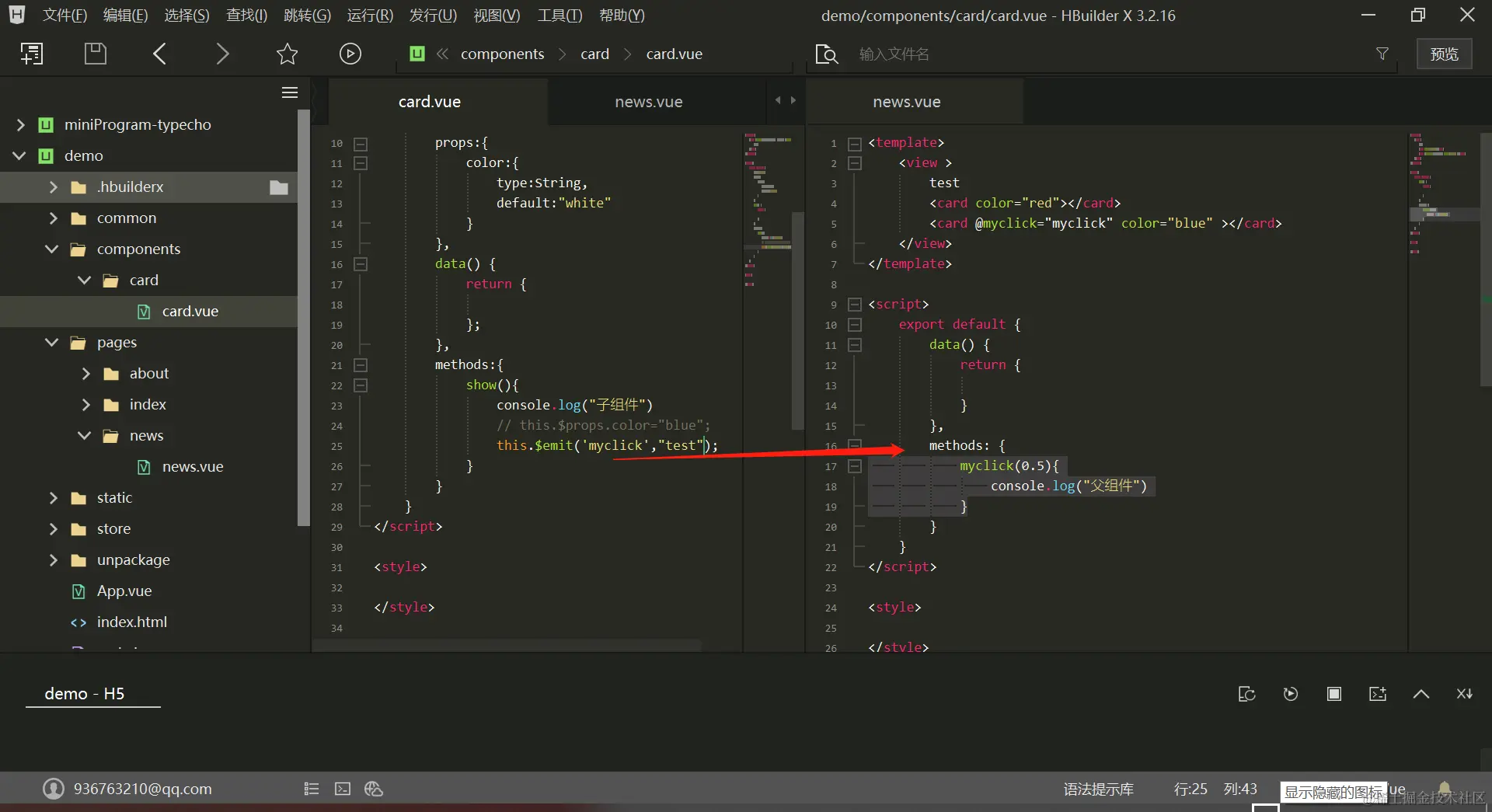The height and width of the screenshot is (812, 1492).
Task: Click the project explorer vertical scrollbar
Action: (x=304, y=317)
